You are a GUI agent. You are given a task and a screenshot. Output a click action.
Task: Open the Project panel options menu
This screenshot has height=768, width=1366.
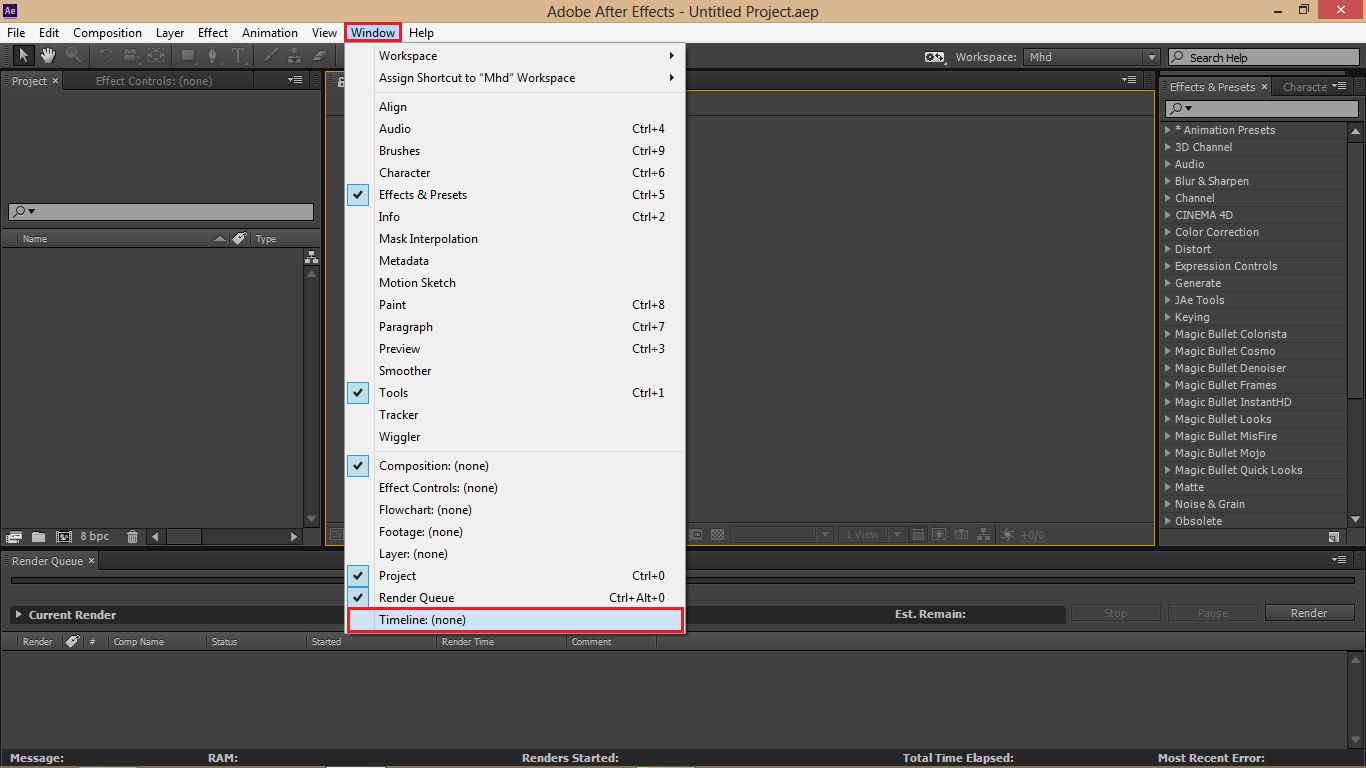pos(295,80)
